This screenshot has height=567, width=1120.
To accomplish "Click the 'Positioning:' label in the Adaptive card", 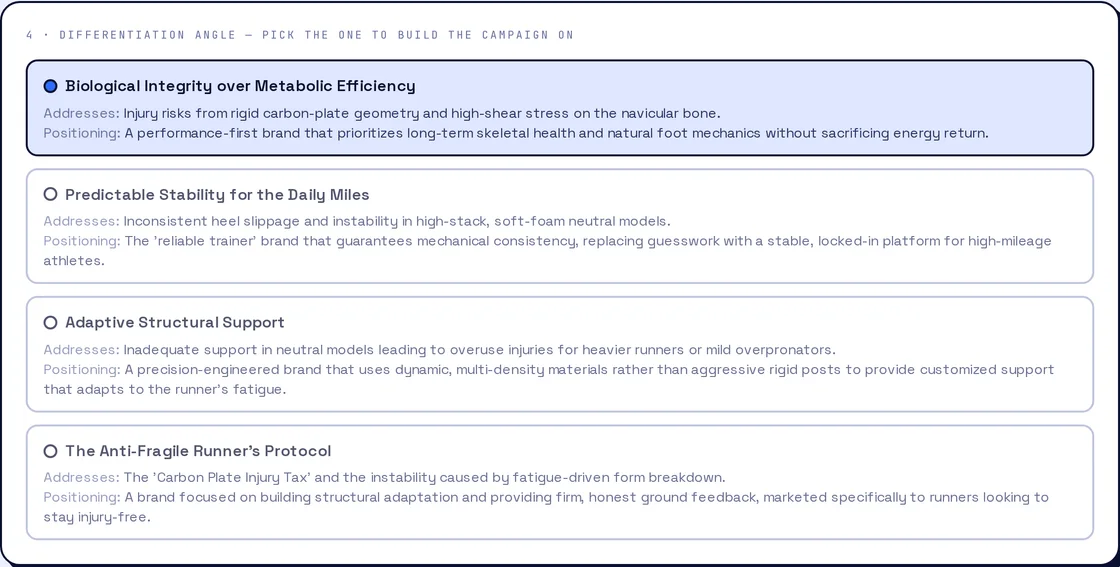I will tap(81, 370).
